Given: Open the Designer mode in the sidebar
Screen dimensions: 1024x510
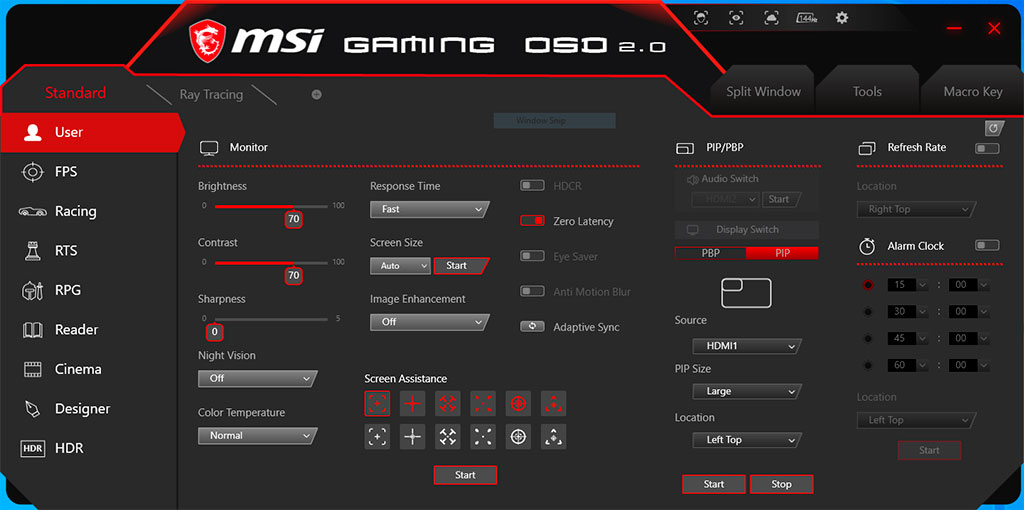Looking at the screenshot, I should tap(88, 409).
